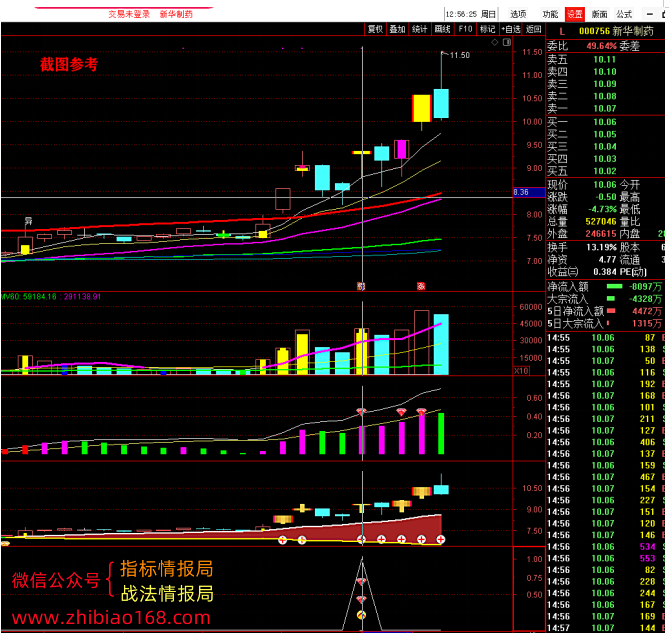The width and height of the screenshot is (669, 634).
Task: Click the 复权 toolbar button
Action: (375, 29)
